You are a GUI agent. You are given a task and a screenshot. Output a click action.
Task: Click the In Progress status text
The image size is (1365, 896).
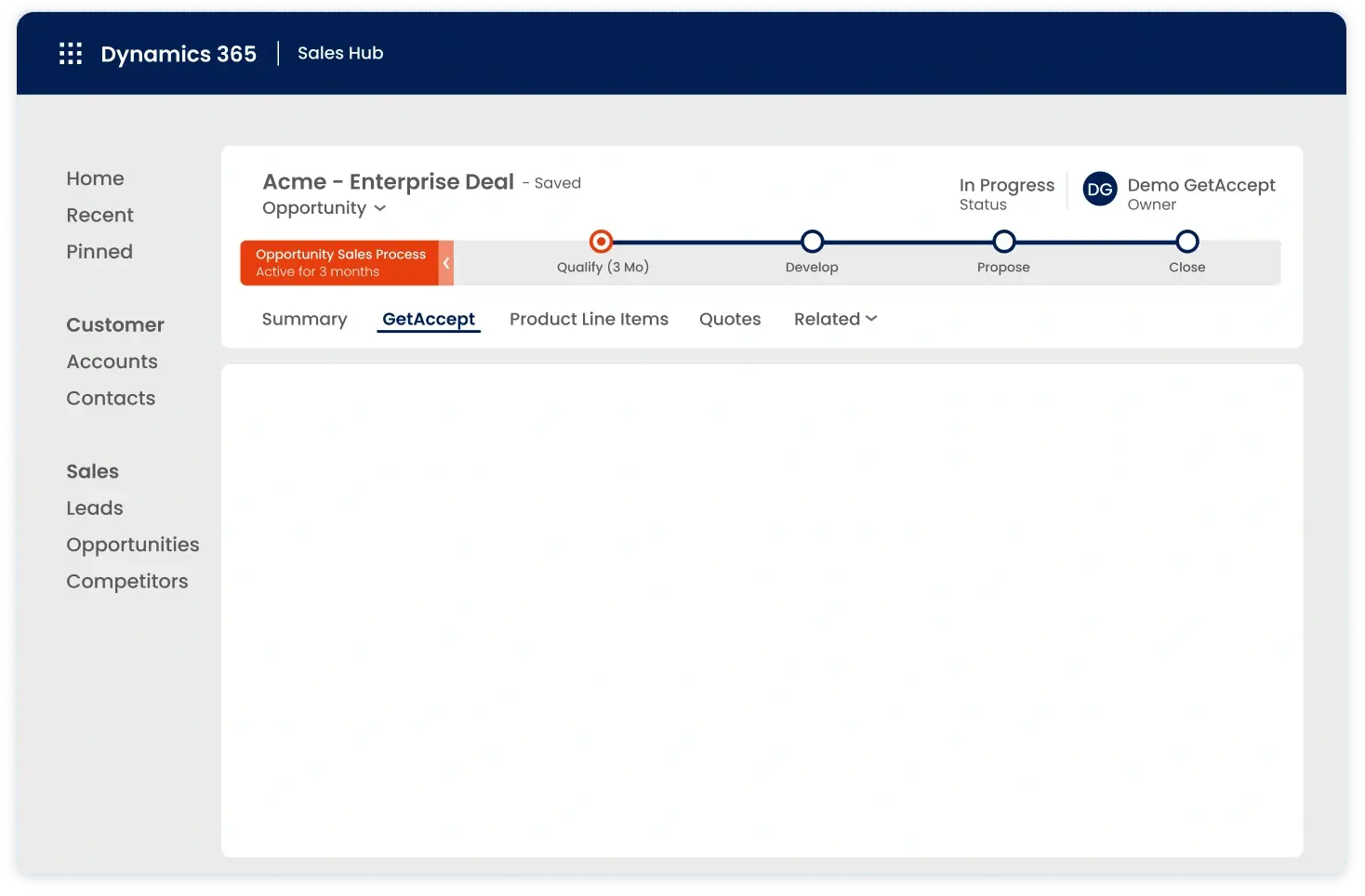coord(1007,185)
